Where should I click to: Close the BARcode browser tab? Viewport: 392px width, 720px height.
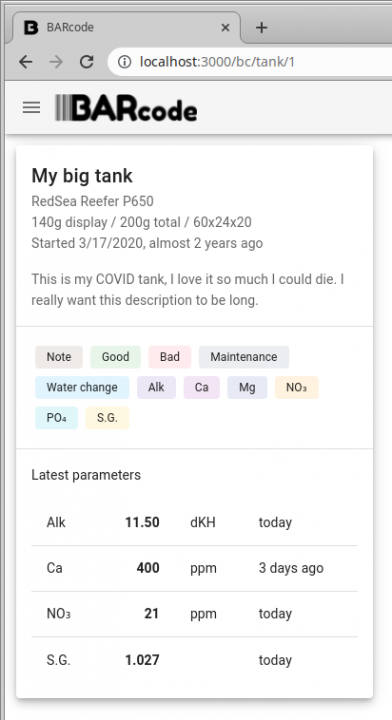pos(225,28)
